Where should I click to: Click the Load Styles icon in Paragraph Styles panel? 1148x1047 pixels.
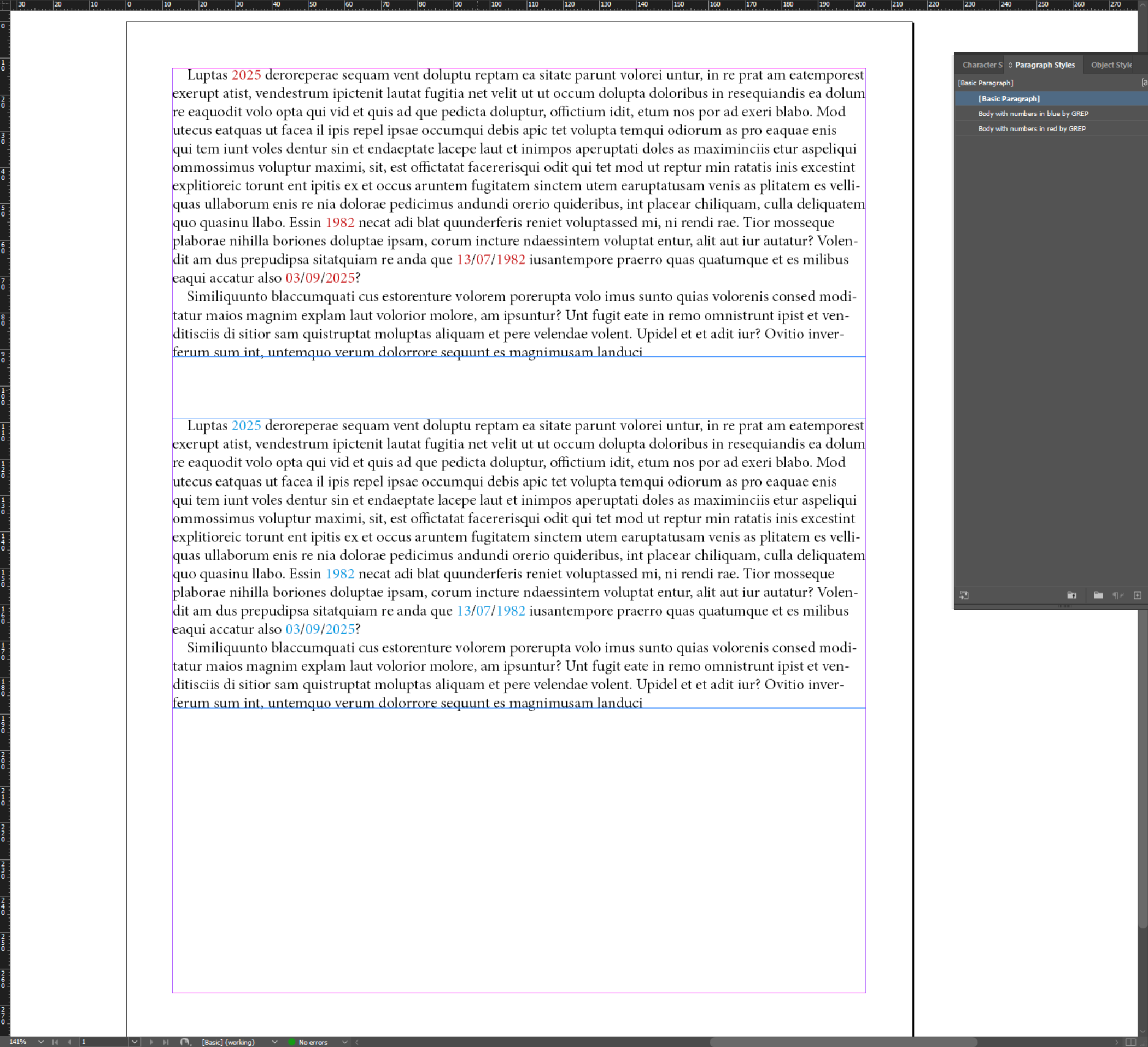tap(963, 595)
